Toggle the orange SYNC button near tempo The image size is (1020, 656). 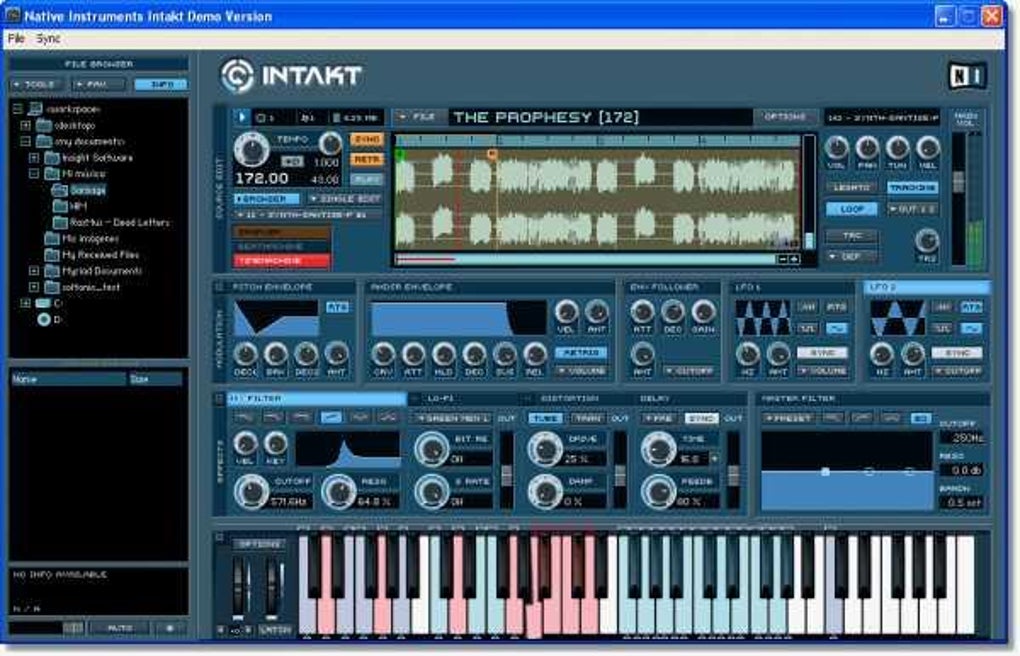click(x=367, y=139)
